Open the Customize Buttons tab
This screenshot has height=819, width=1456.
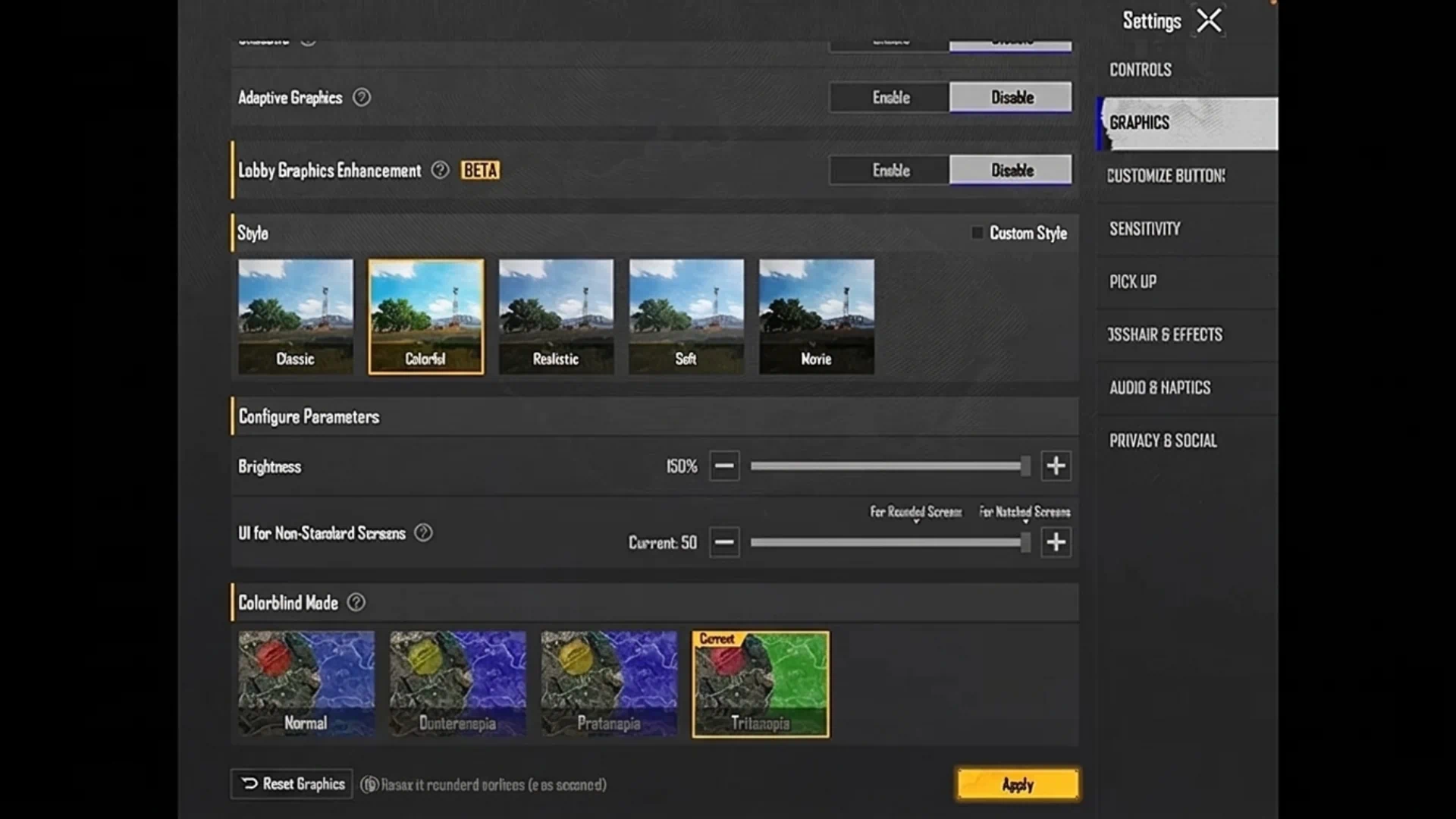pos(1187,176)
